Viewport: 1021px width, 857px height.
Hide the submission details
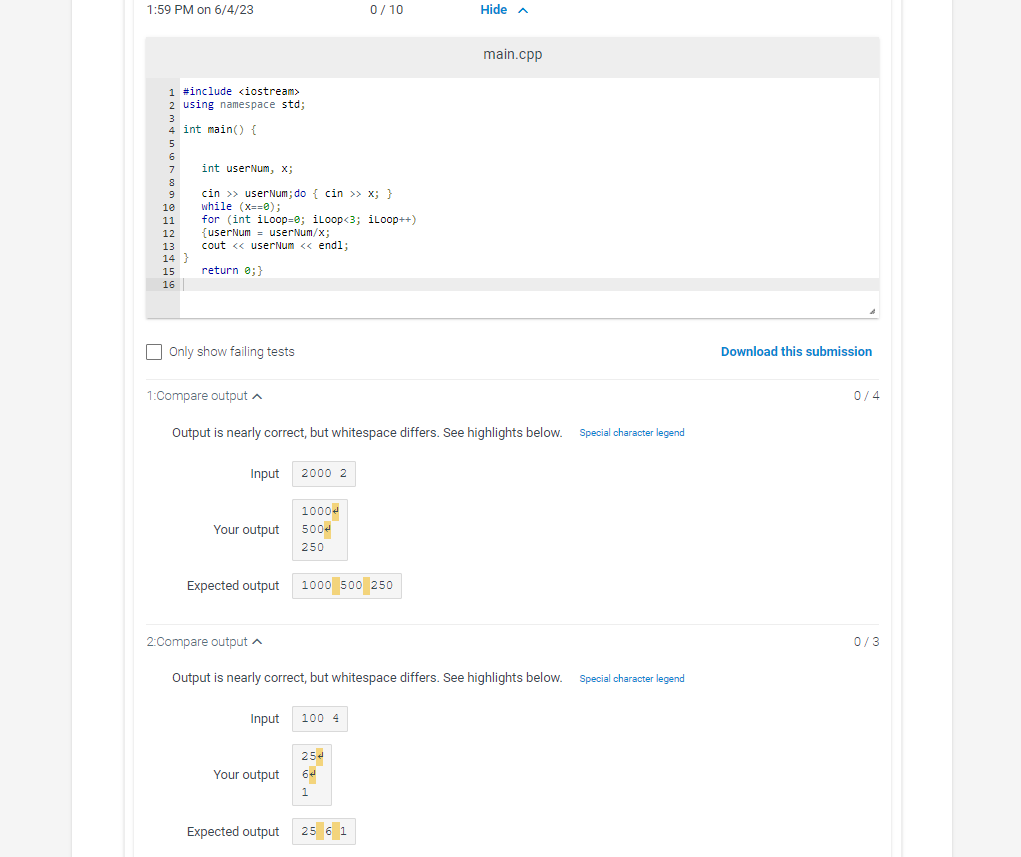(493, 9)
